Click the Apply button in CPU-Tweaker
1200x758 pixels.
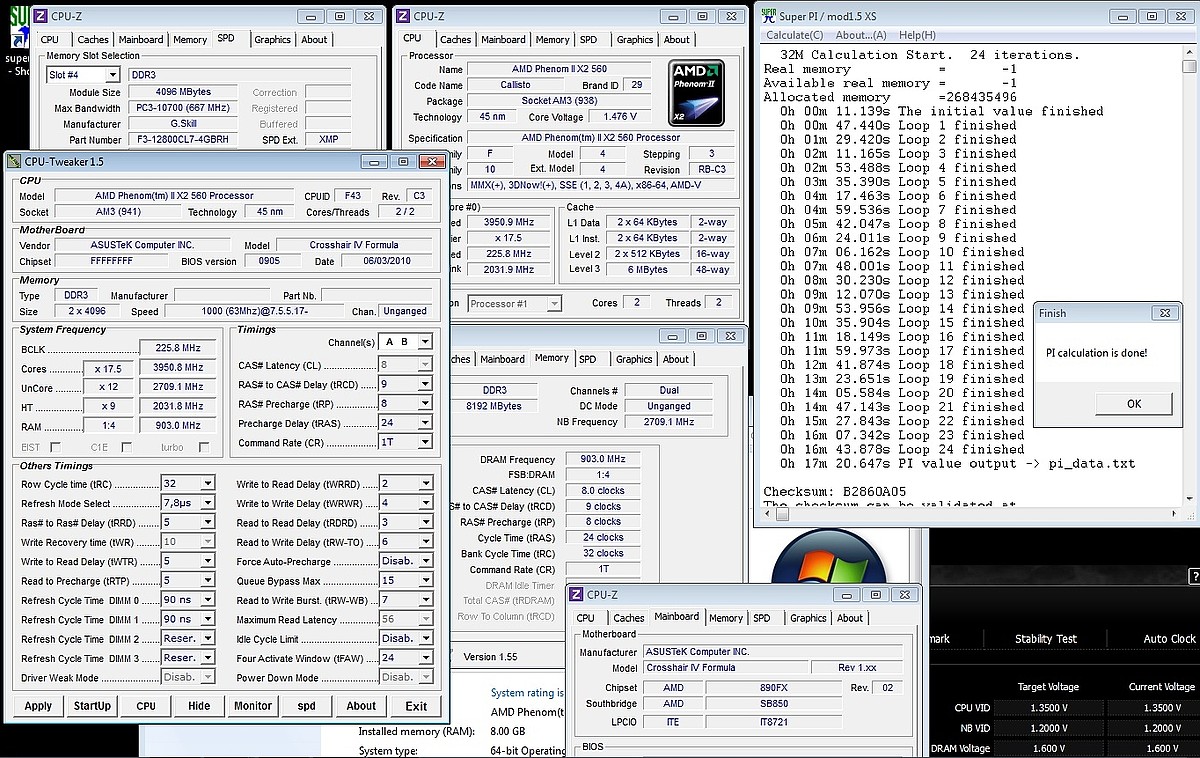pos(38,706)
